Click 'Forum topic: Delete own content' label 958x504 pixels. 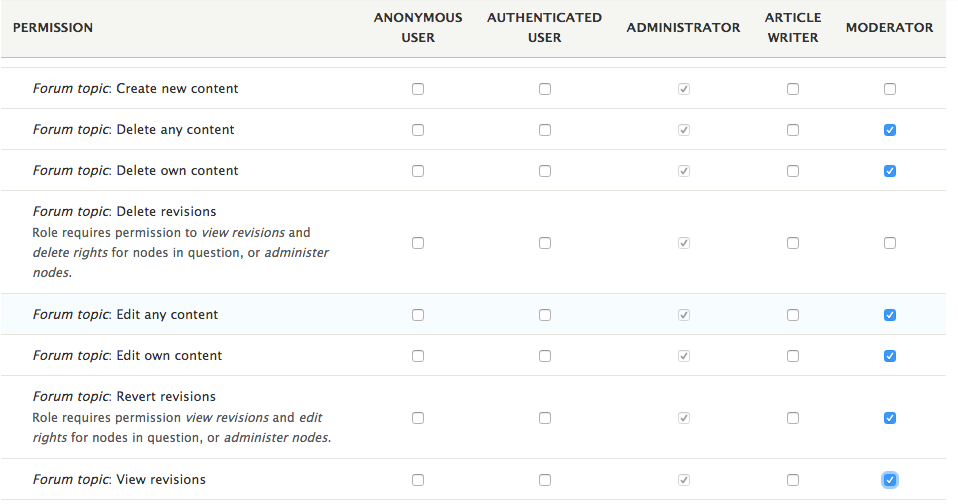135,170
